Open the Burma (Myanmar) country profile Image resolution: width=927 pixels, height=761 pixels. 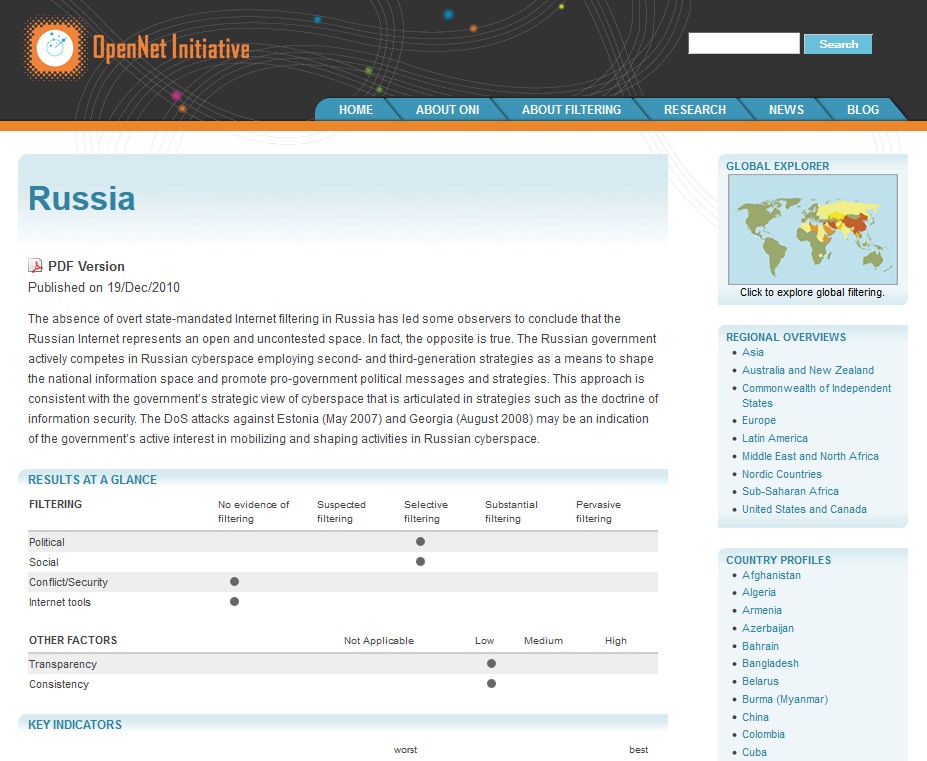click(785, 699)
